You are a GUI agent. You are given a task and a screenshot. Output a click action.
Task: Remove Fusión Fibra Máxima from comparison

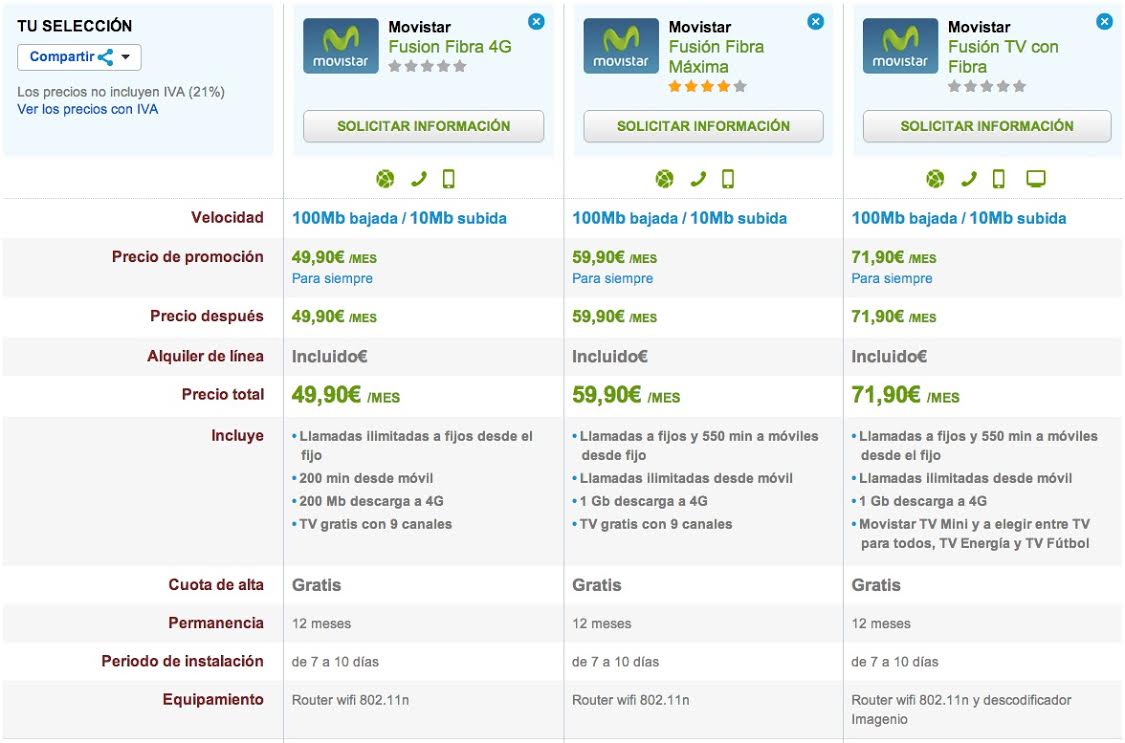click(816, 21)
